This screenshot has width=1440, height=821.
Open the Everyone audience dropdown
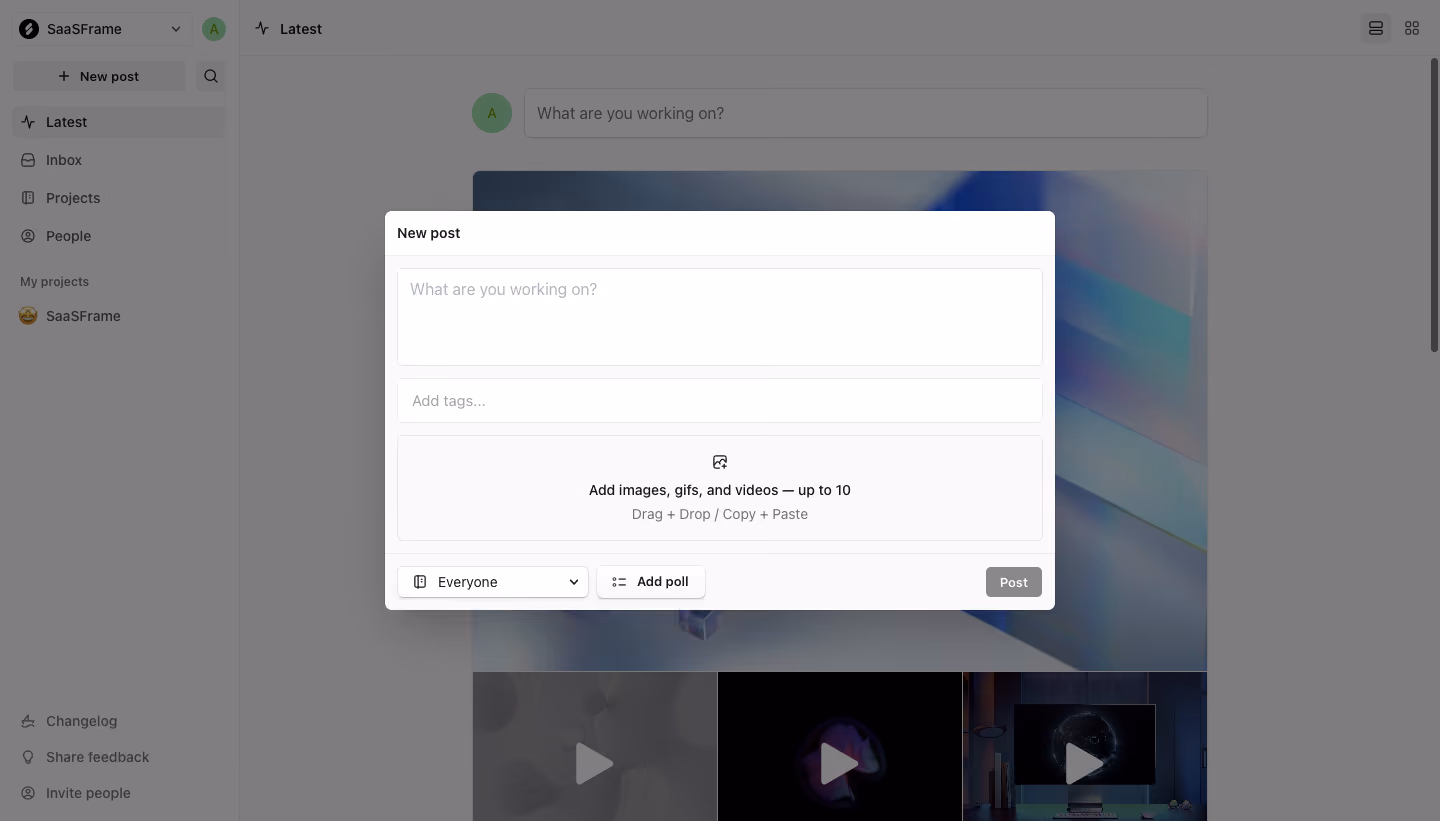pos(493,582)
